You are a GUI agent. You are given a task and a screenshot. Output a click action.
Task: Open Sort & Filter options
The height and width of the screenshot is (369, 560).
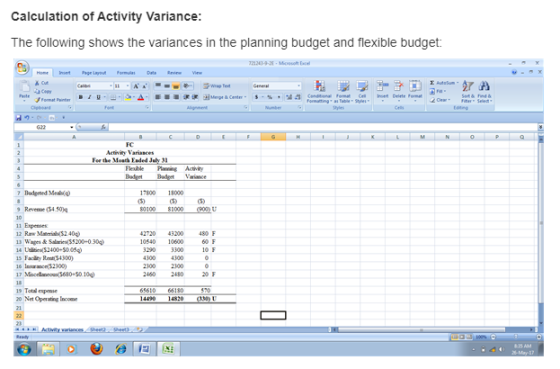pos(468,92)
